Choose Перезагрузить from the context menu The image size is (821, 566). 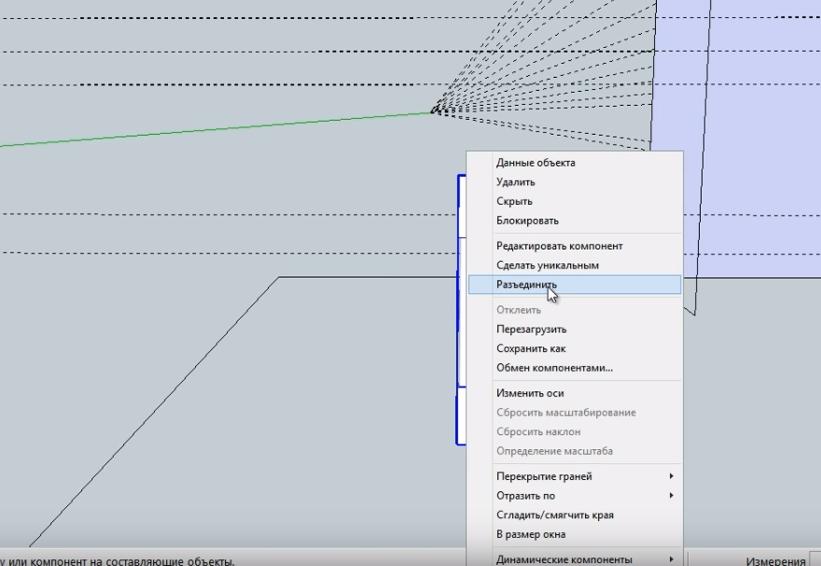[531, 329]
